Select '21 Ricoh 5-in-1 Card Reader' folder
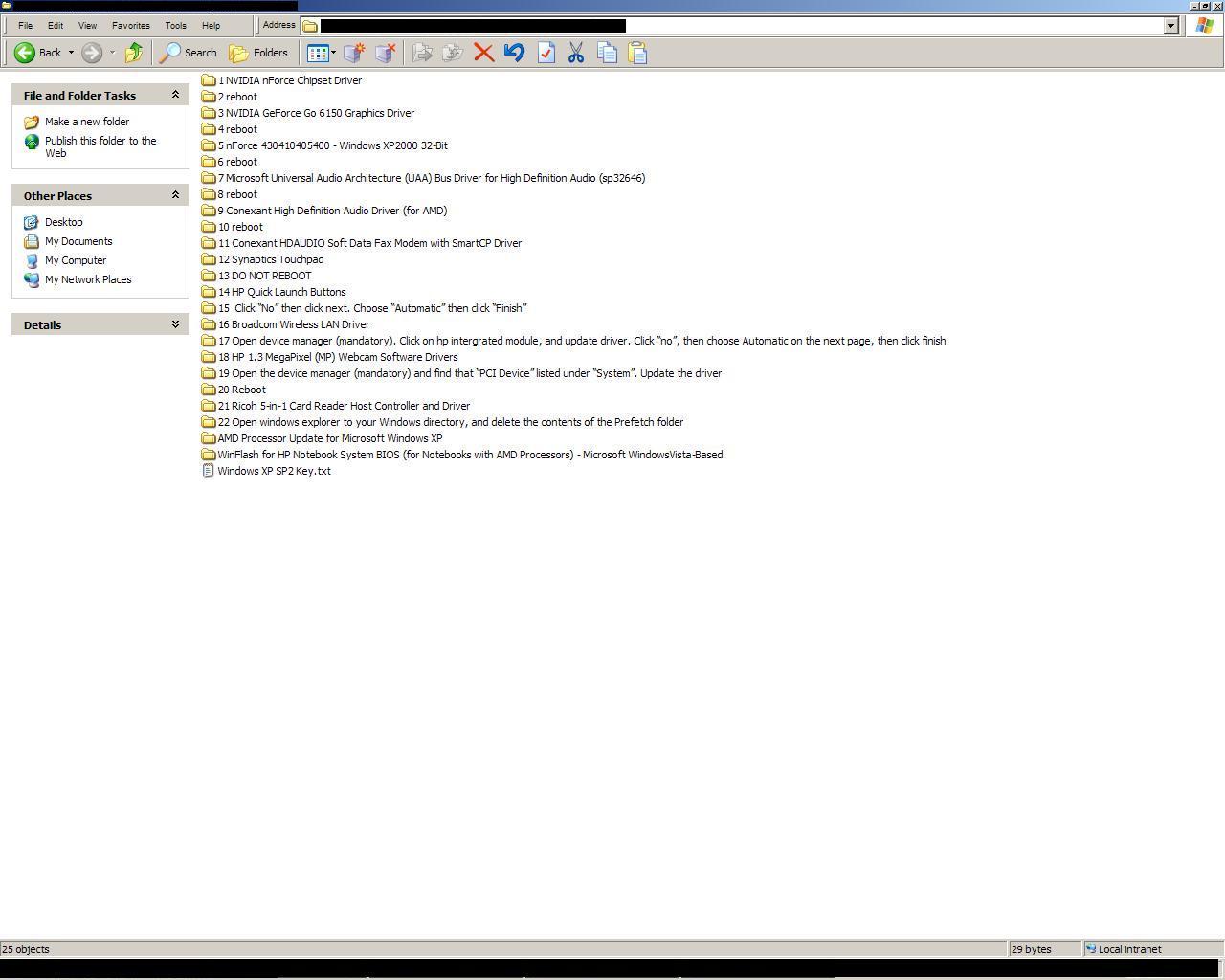The height and width of the screenshot is (980, 1225). click(336, 406)
